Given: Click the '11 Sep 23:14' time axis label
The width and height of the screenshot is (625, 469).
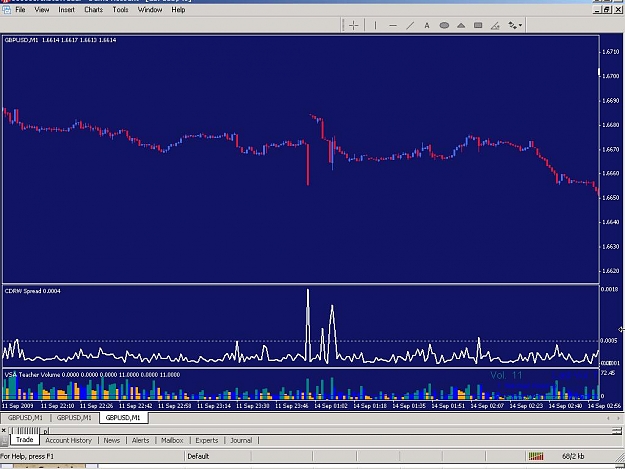Looking at the screenshot, I should 214,406.
